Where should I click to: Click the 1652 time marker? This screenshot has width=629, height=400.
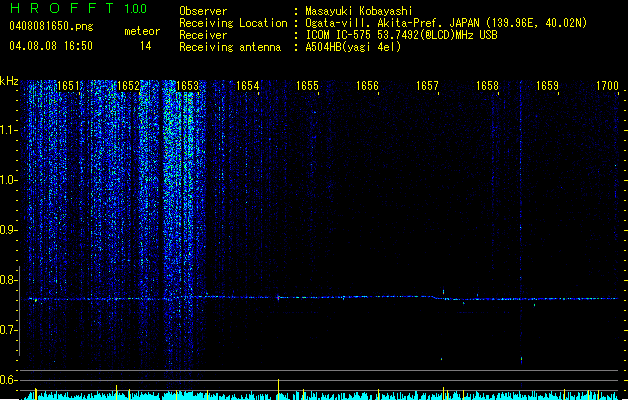(x=128, y=86)
